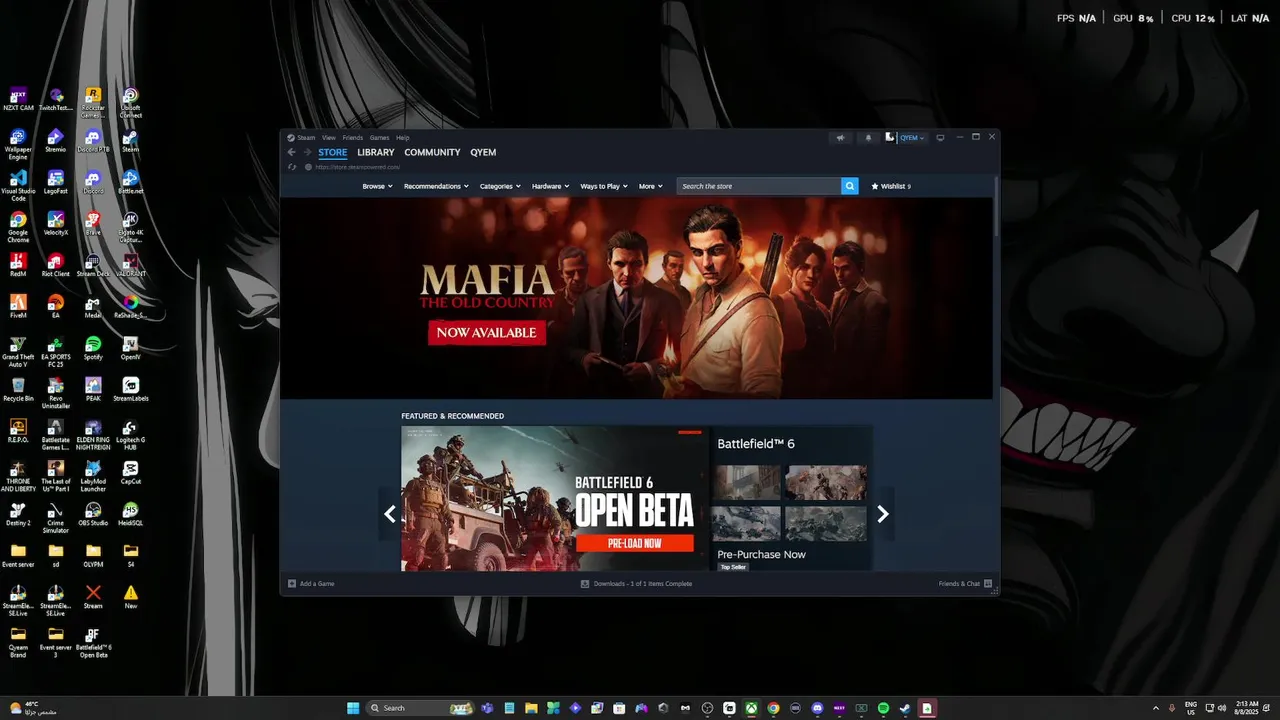Click Steam's forward navigation arrow
This screenshot has height=720, width=1280.
307,152
